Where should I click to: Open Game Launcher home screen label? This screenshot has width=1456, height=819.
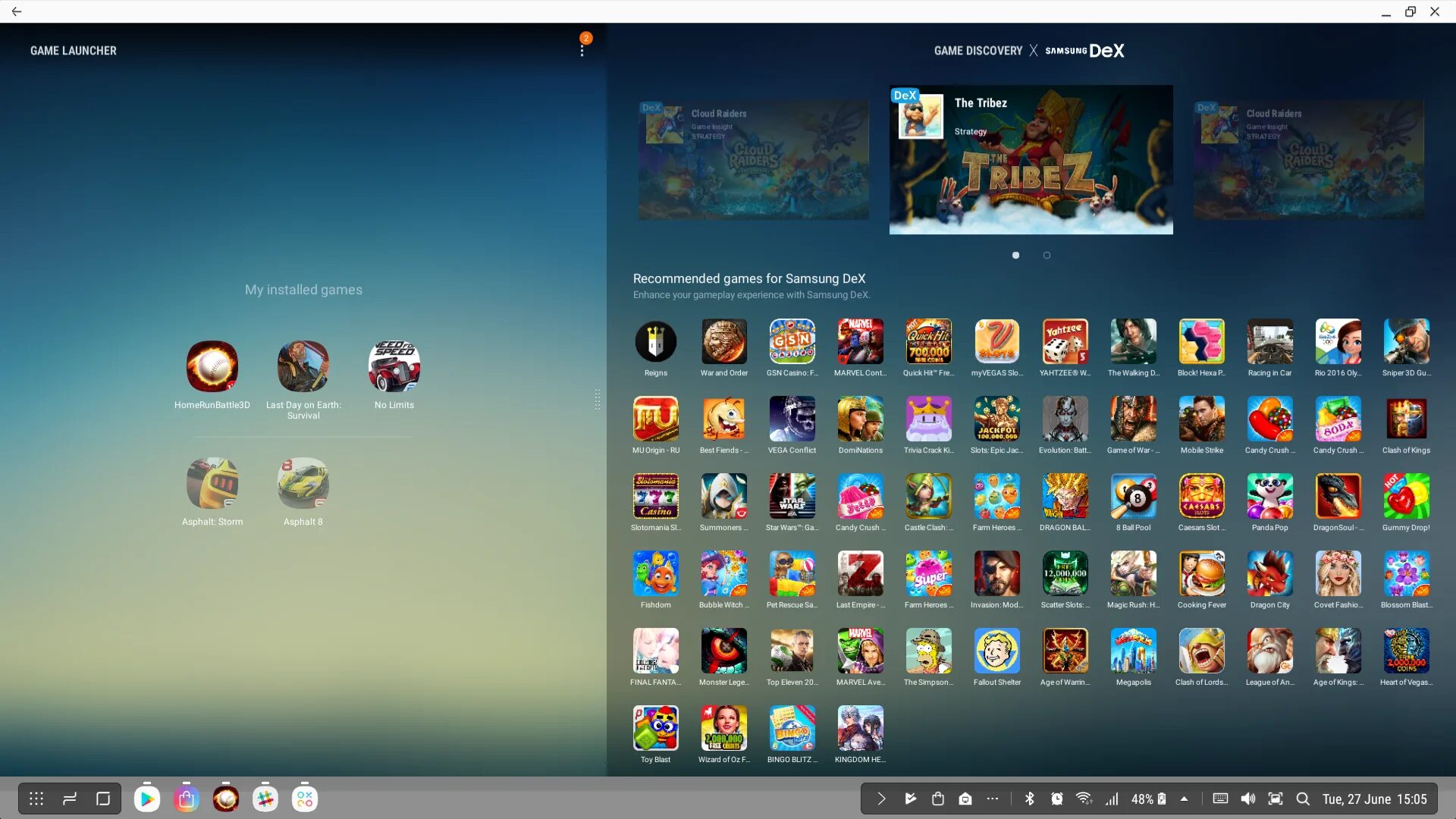point(74,50)
